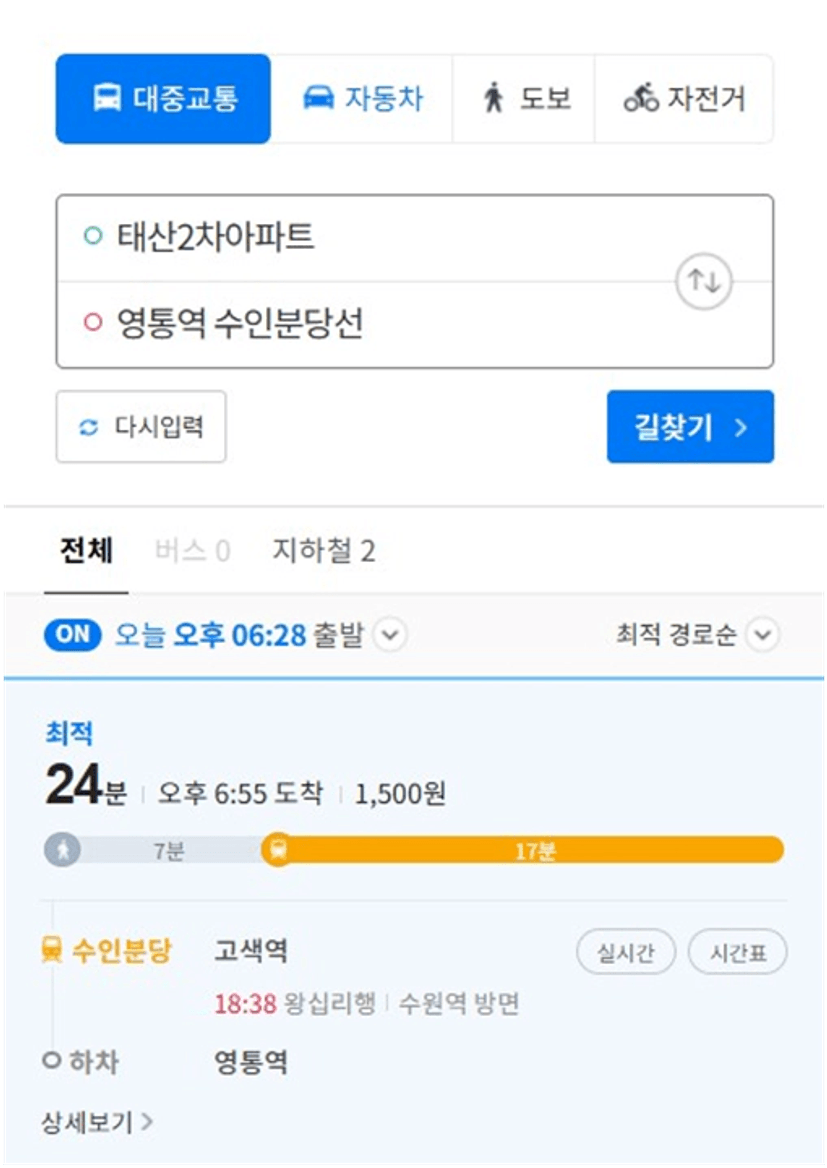Screen dimensions: 827x1168
Task: Click the orange 17분 subway segment bar
Action: pyautogui.click(x=532, y=850)
